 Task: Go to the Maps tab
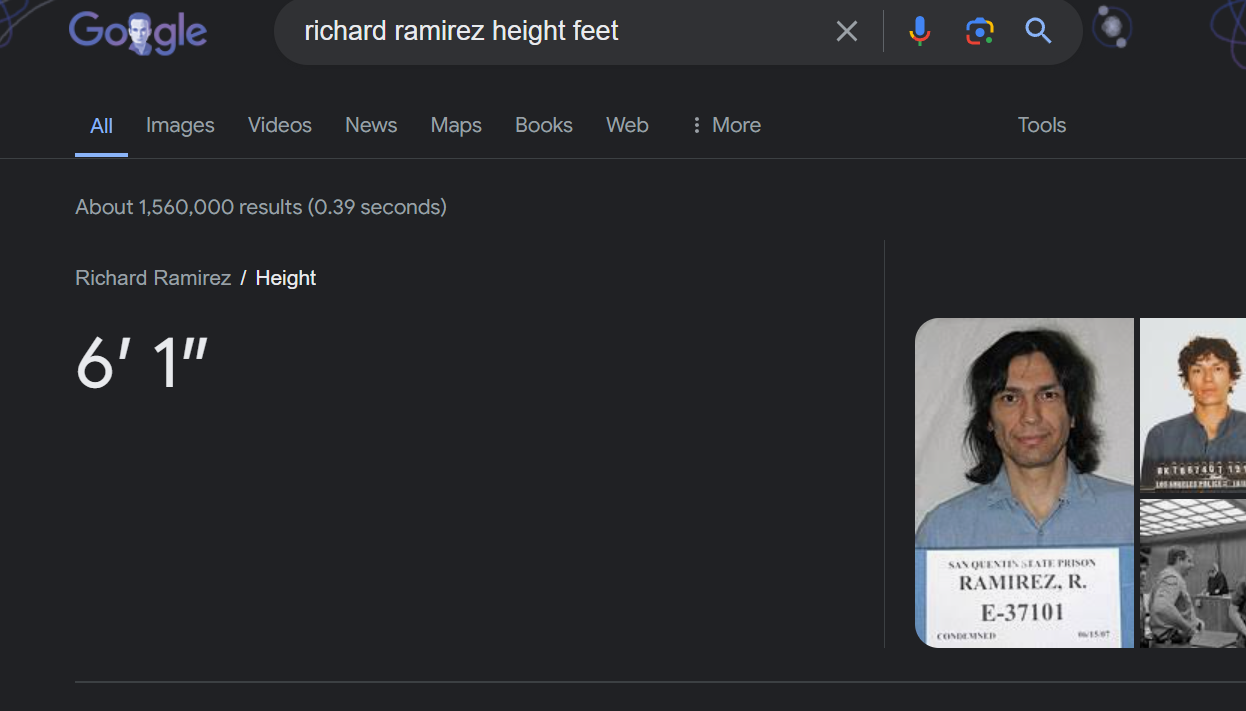[x=456, y=125]
